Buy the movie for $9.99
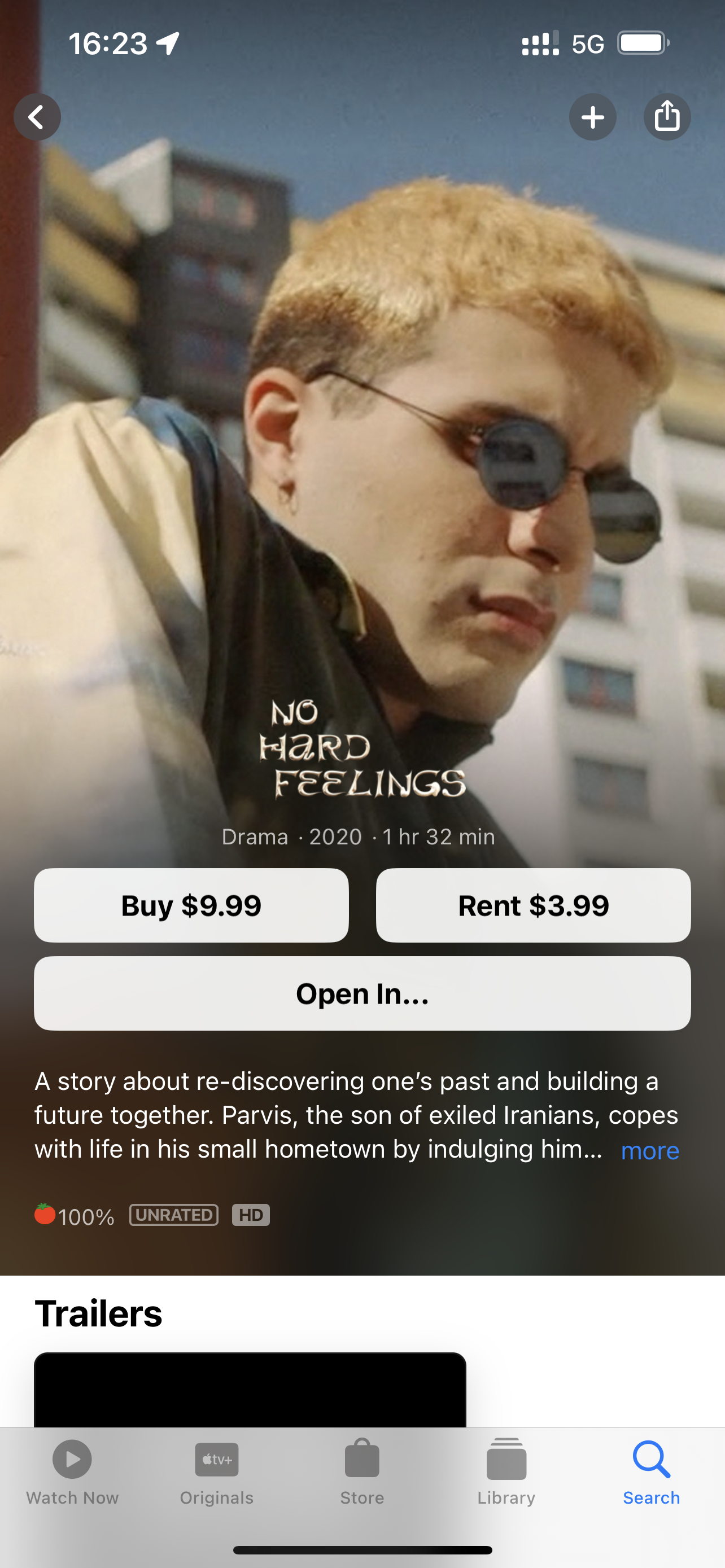The image size is (725, 1568). (x=191, y=905)
